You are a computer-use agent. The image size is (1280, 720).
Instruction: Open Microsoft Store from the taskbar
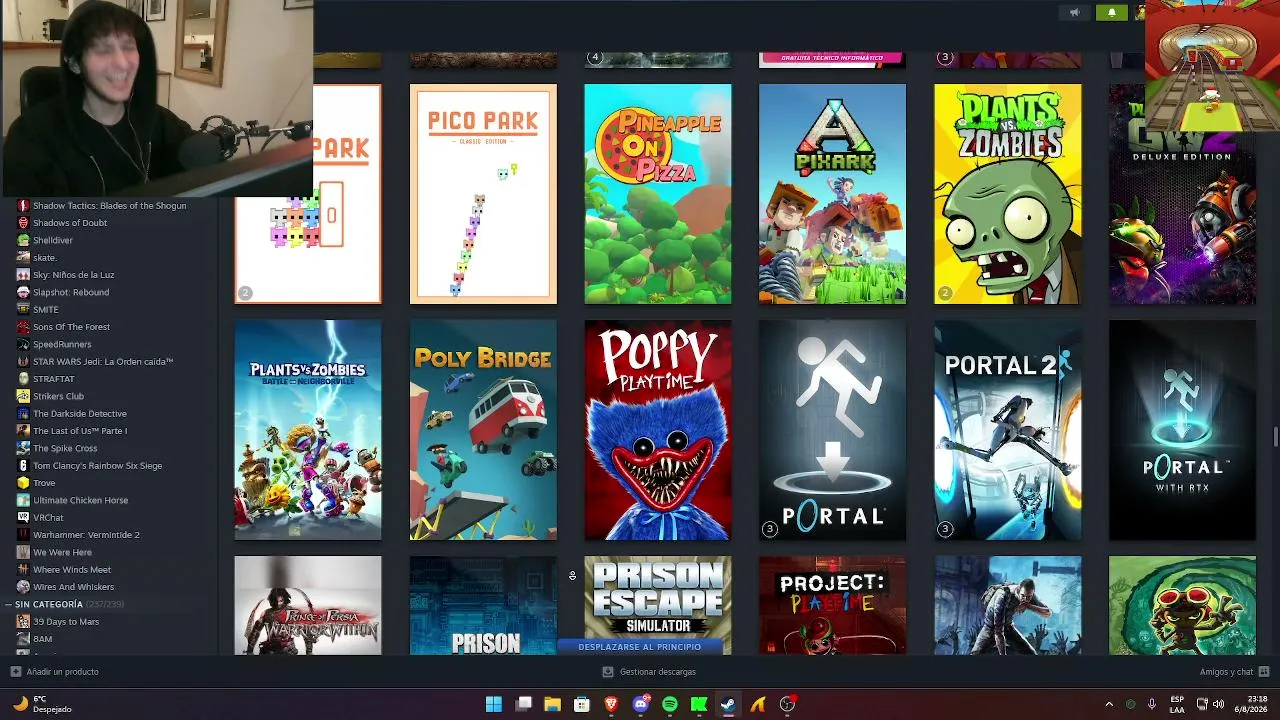coord(581,704)
